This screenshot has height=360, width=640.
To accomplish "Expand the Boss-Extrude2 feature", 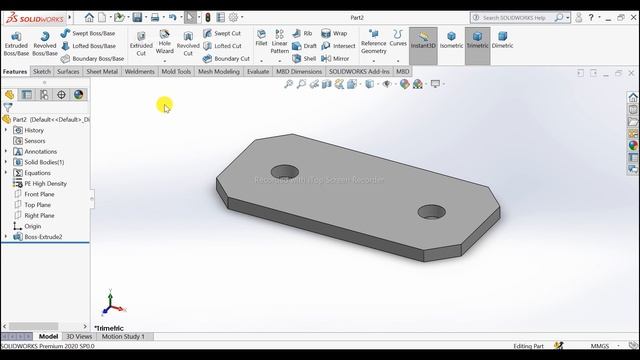I will [6, 237].
